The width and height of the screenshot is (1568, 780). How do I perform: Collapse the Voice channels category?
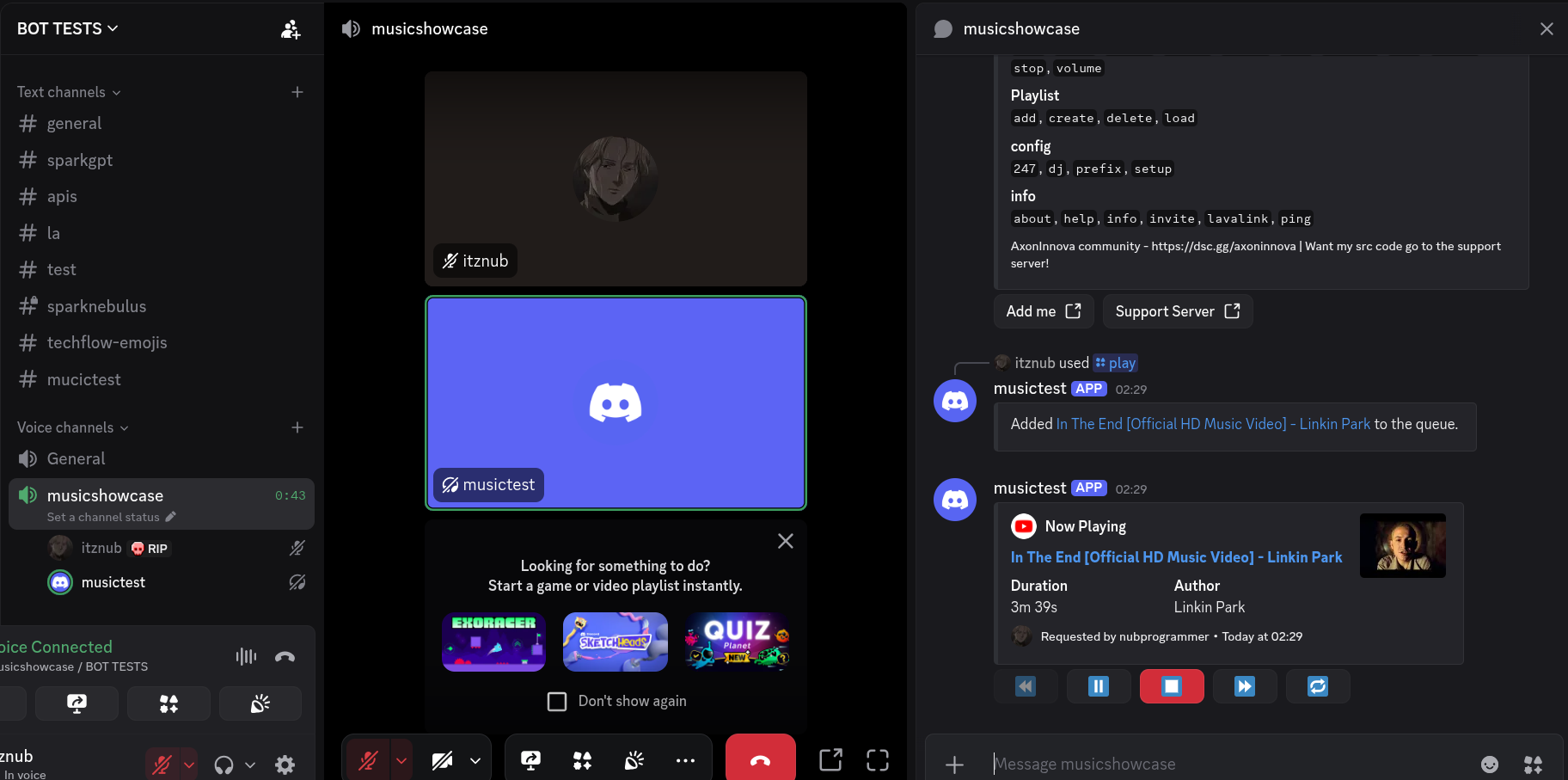point(72,427)
